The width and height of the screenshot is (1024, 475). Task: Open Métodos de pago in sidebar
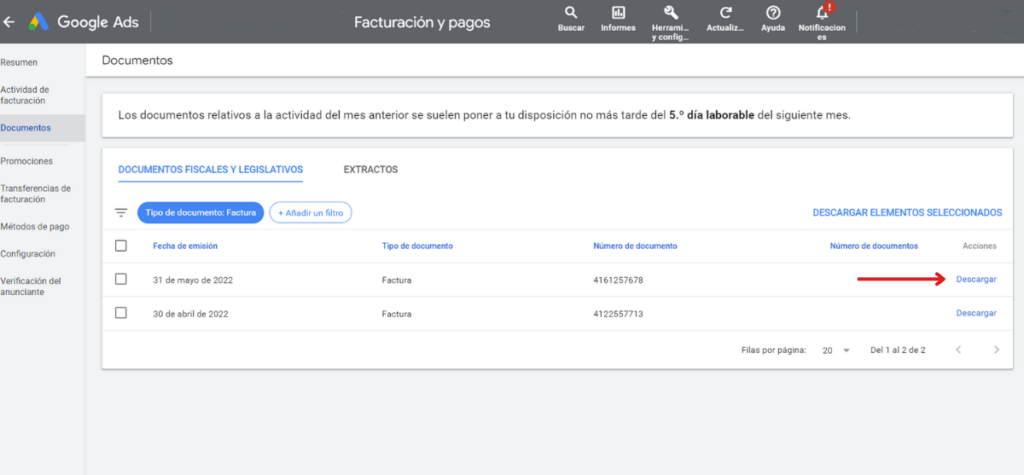point(35,227)
